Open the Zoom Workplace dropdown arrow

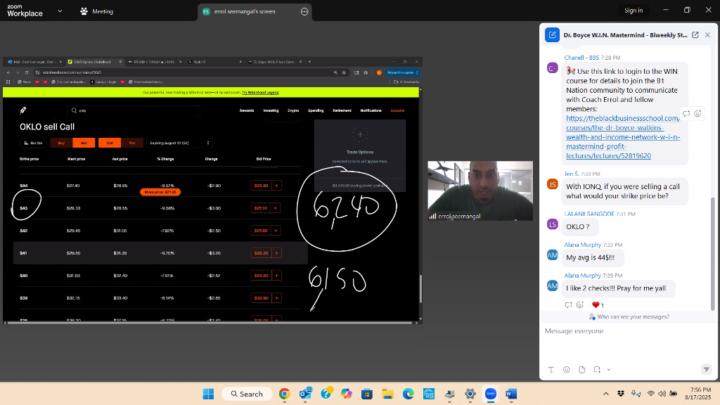[60, 11]
